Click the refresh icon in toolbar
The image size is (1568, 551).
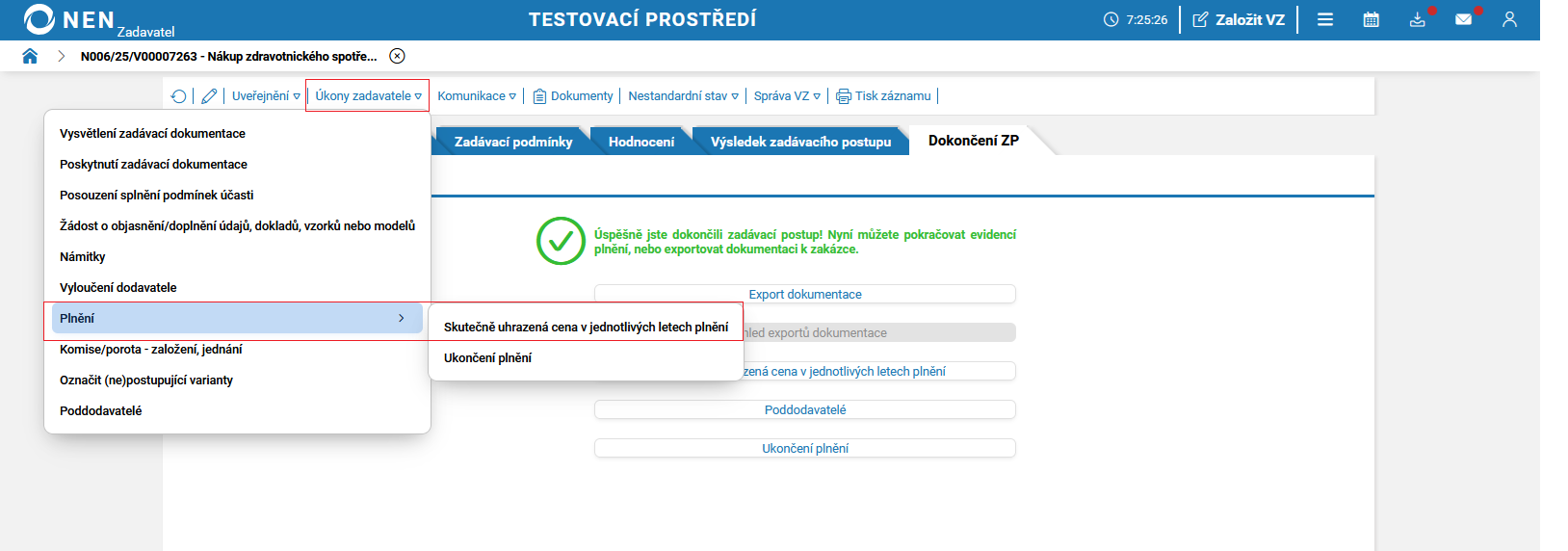[178, 96]
